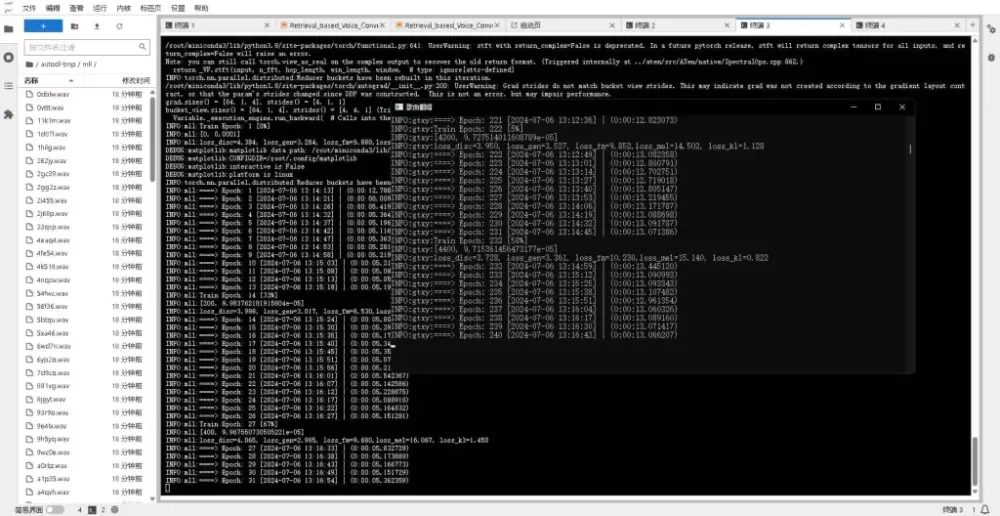The image size is (1000, 516).
Task: Select file 4k518.wav
Action: pyautogui.click(x=52, y=267)
